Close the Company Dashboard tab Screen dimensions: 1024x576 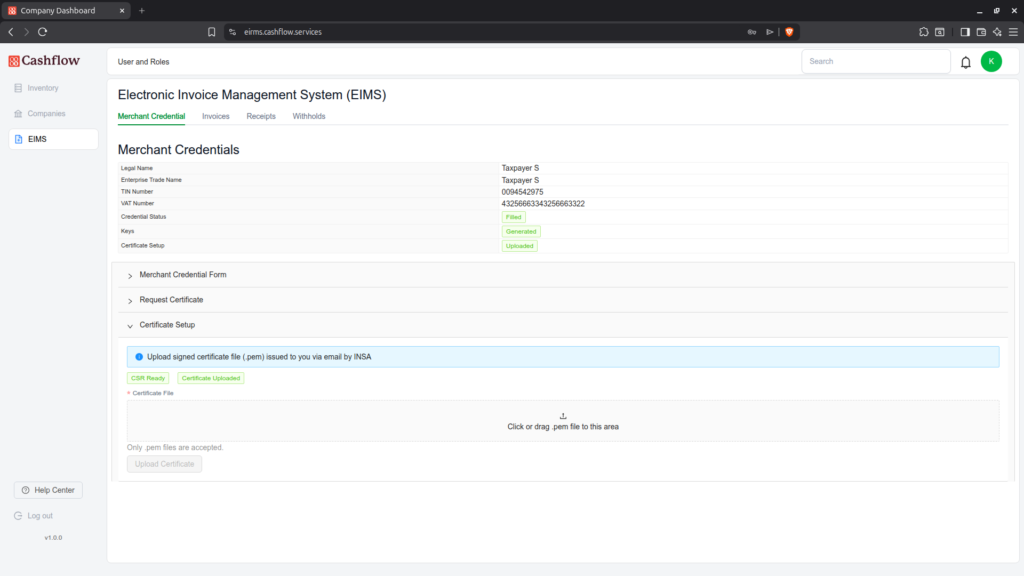(121, 10)
